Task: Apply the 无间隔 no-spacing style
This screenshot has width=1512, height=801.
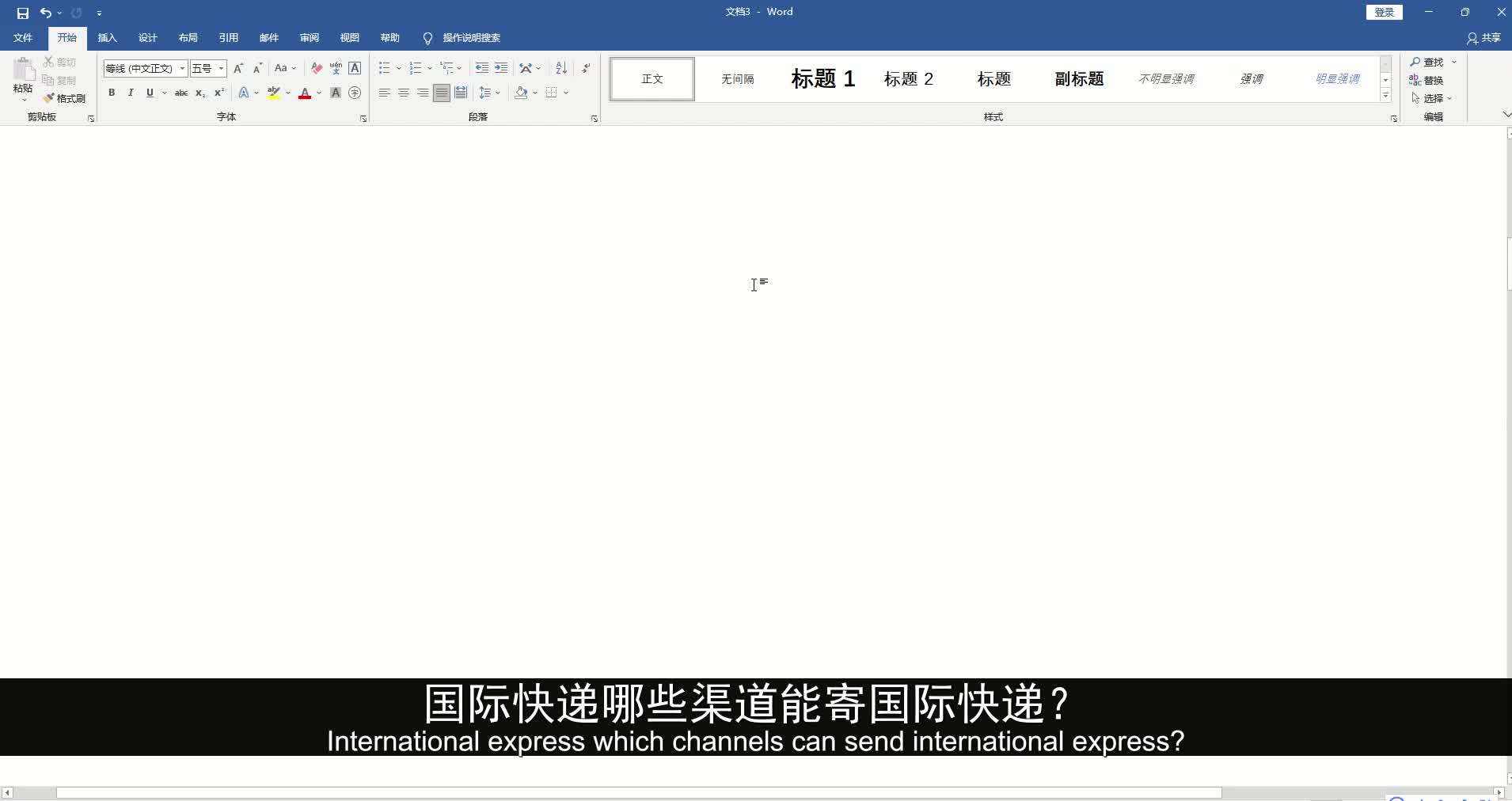Action: coord(738,78)
